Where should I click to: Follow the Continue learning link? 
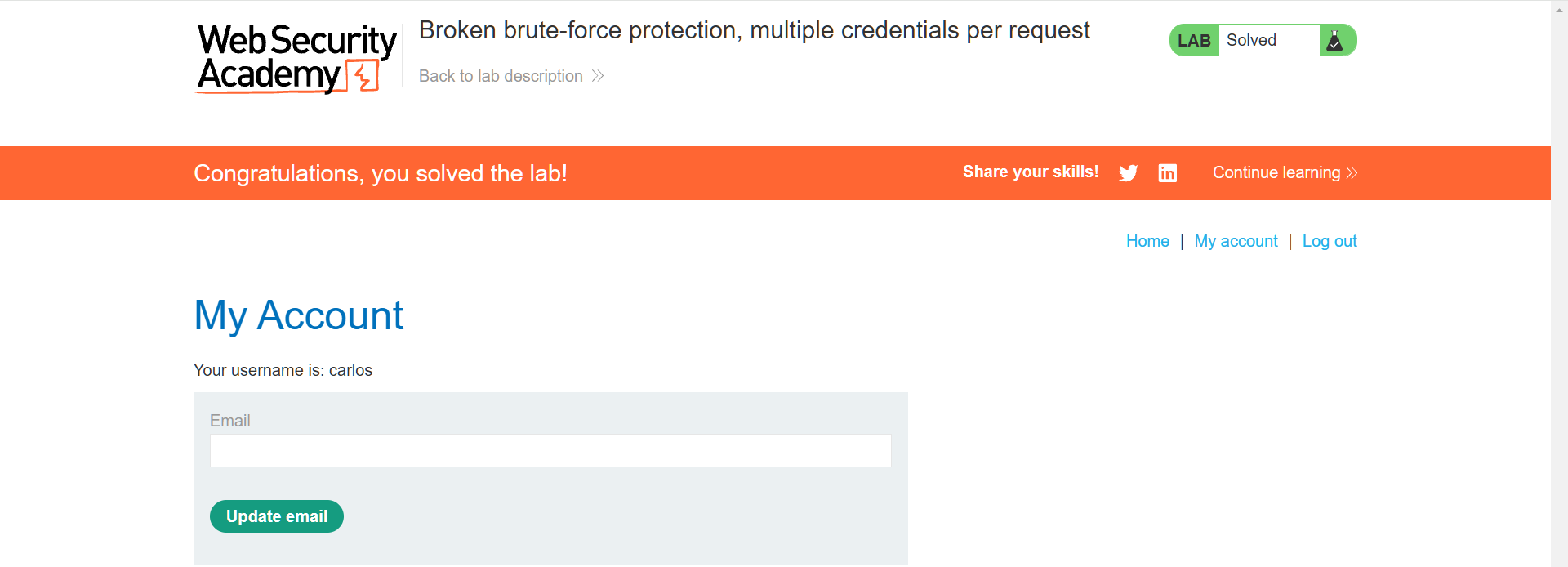tap(1276, 173)
